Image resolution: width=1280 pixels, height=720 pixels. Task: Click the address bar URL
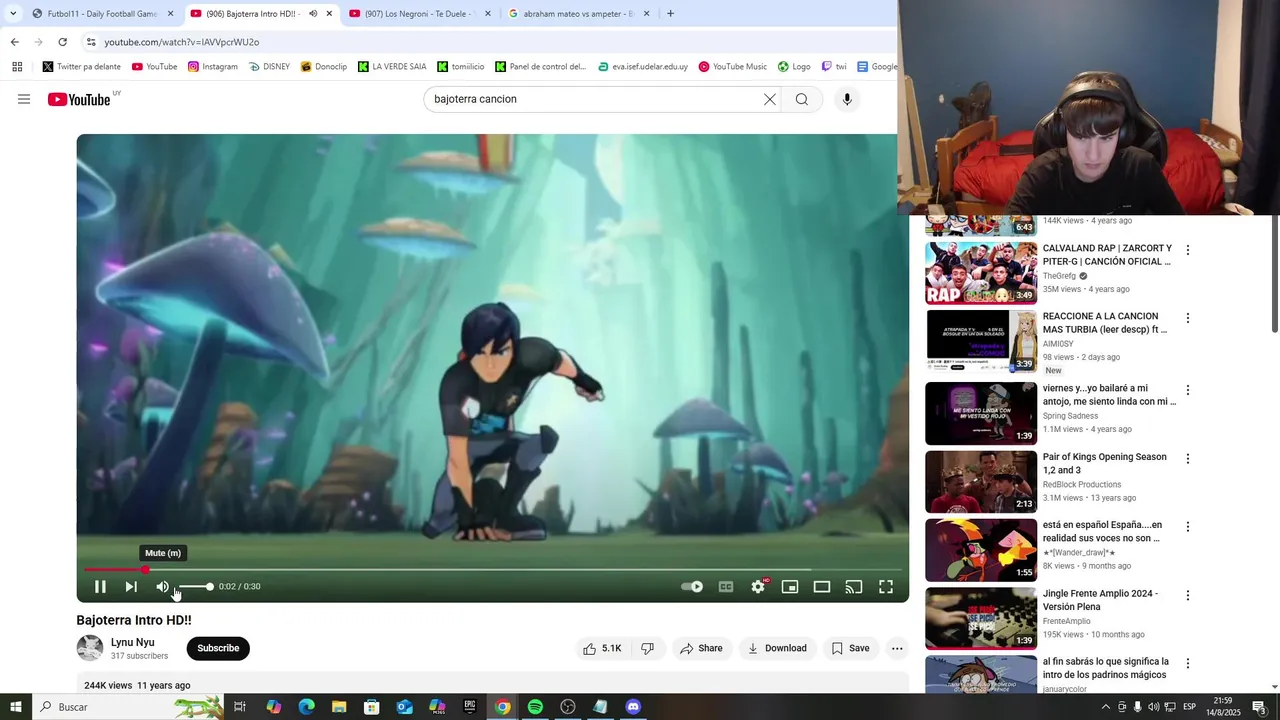coord(182,42)
